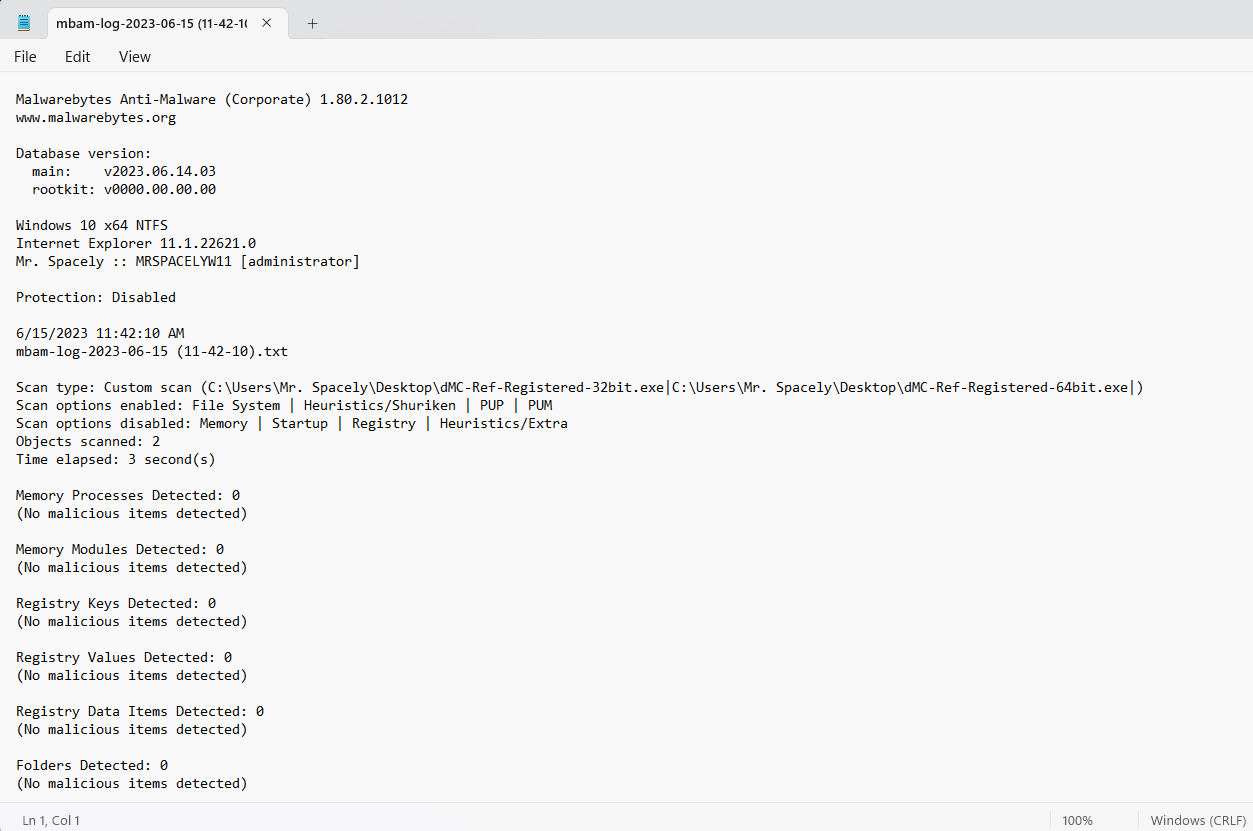Click the 'Protection: Disabled' line

96,298
